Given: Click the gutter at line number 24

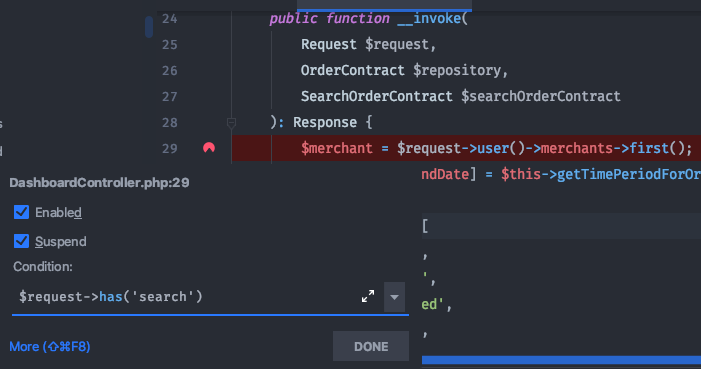Looking at the screenshot, I should click(x=169, y=19).
